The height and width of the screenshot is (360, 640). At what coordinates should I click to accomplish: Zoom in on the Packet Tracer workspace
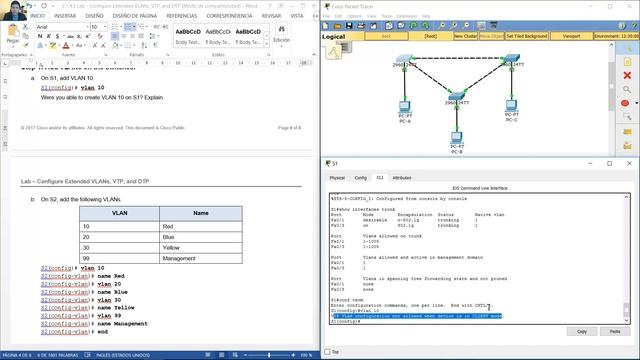coord(442,26)
